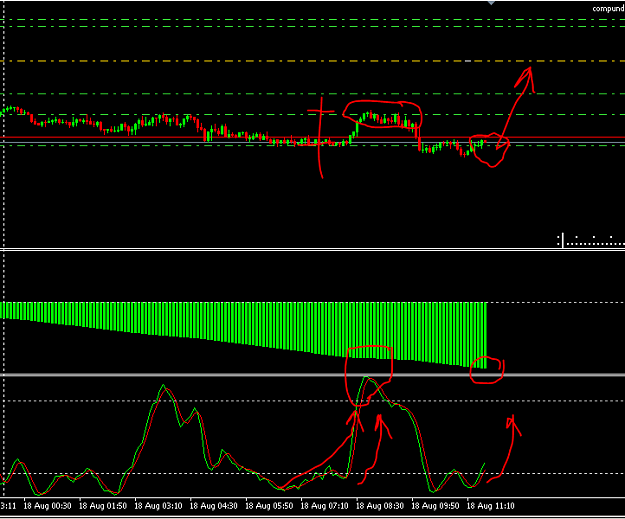Select the solid red horizontal price line
This screenshot has width=625, height=519.
tap(312, 138)
